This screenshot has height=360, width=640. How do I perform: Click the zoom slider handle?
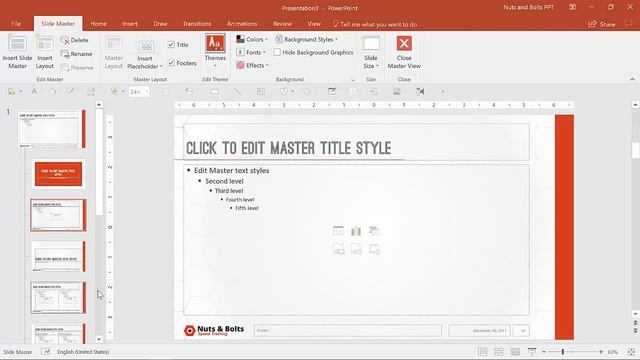click(562, 351)
